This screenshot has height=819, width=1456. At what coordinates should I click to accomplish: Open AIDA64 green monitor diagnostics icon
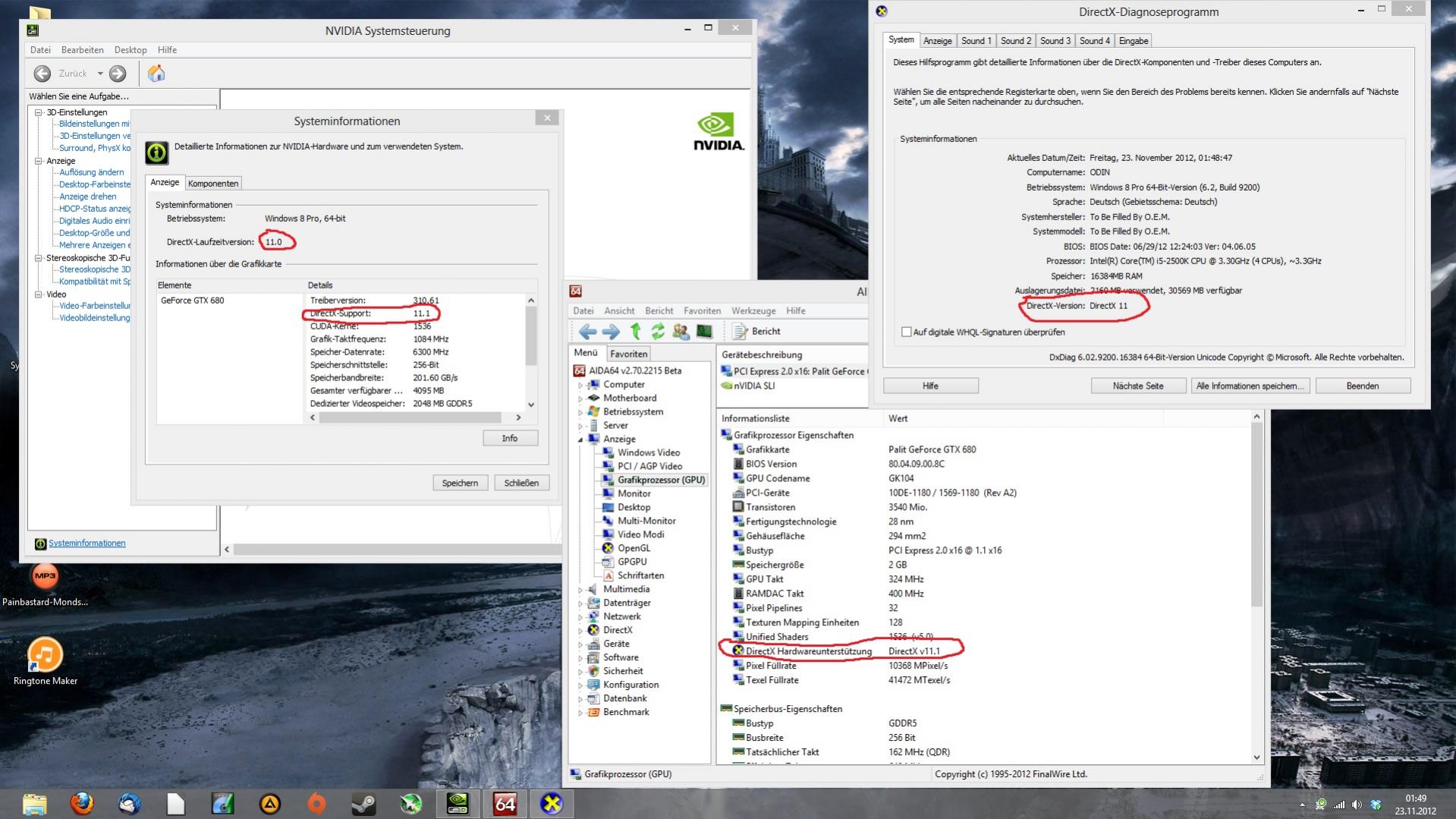(704, 332)
